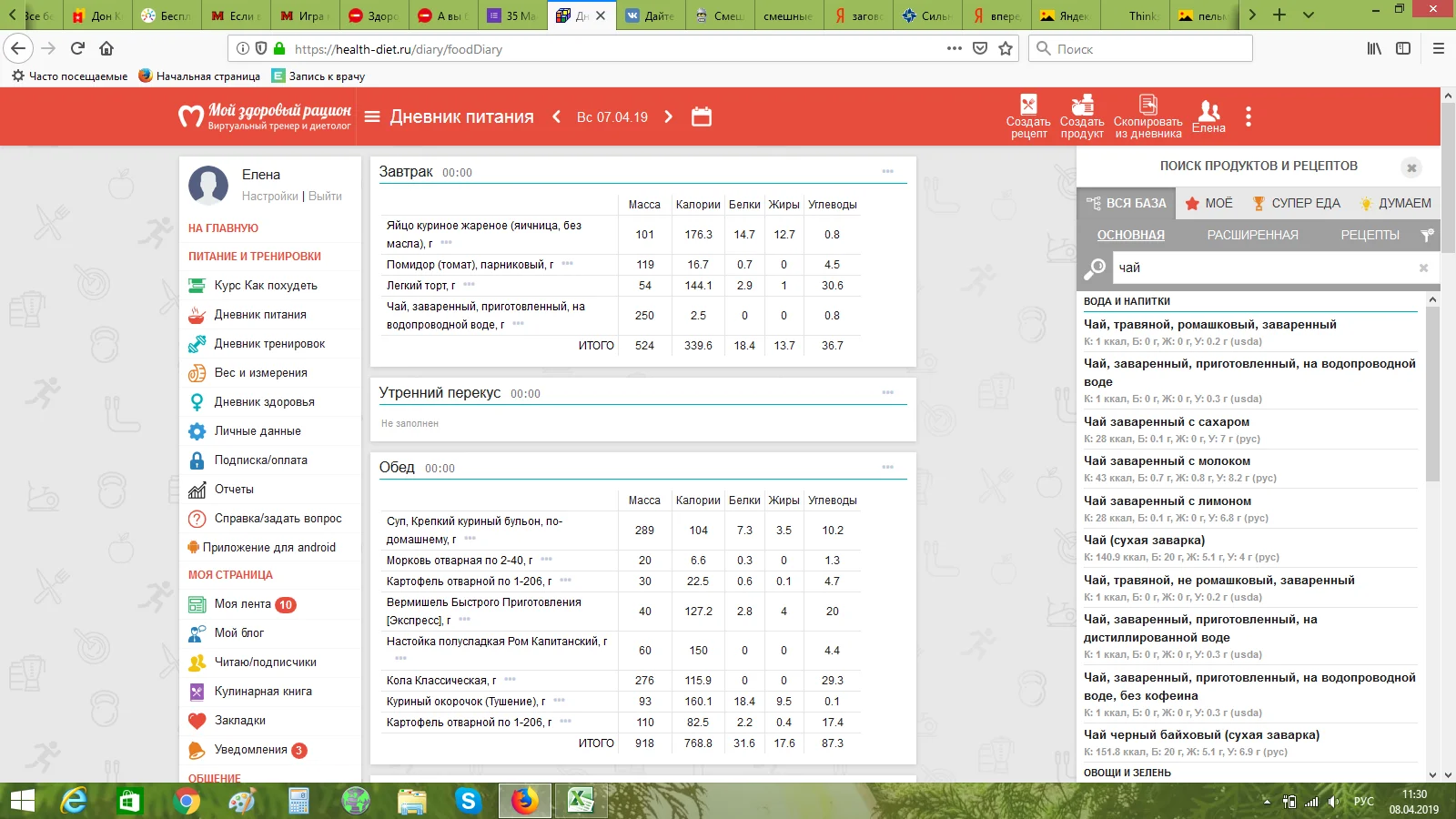
Task: Go to the previous day arrow
Action: pyautogui.click(x=557, y=116)
